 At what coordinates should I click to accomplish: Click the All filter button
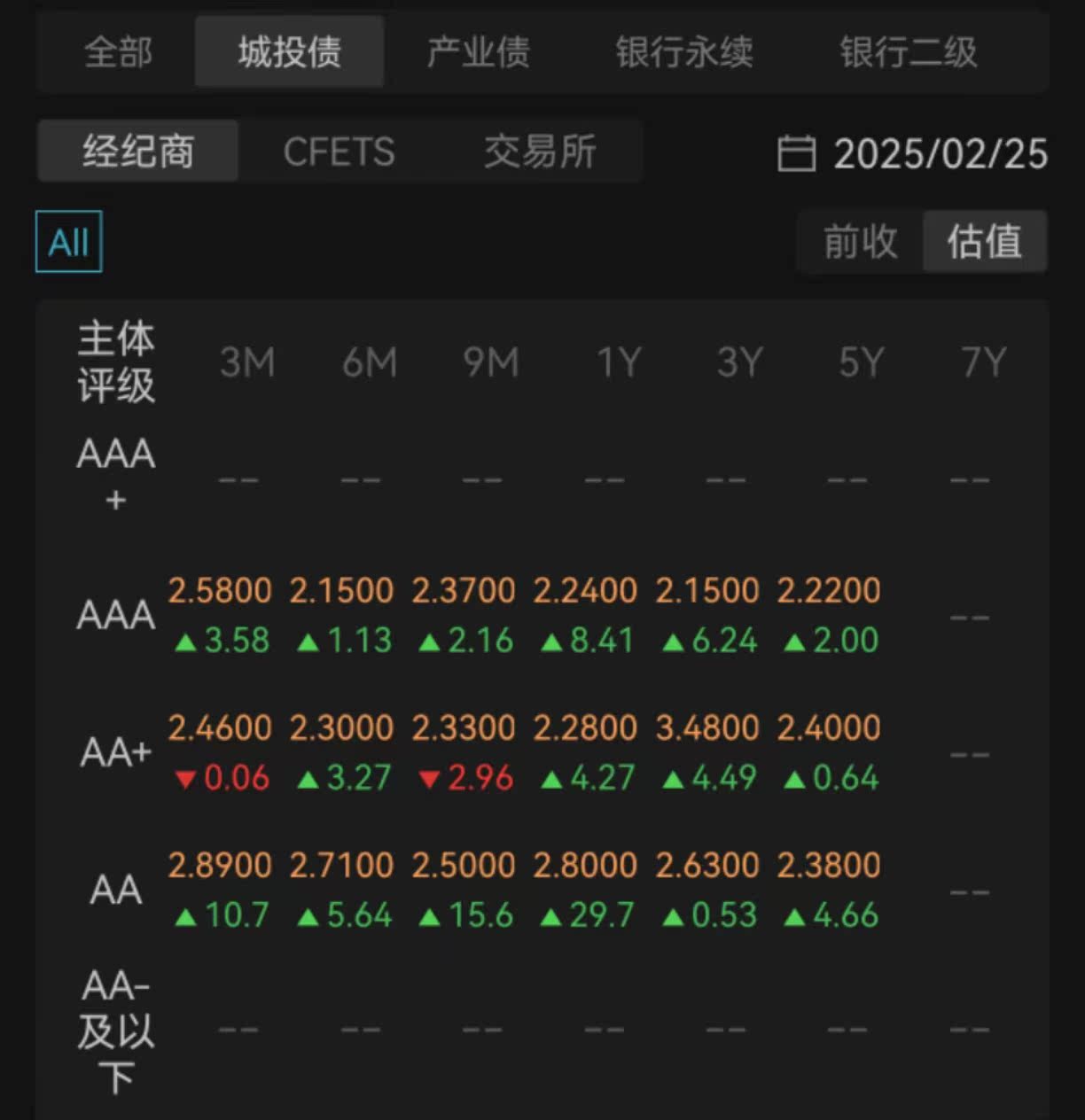pyautogui.click(x=69, y=242)
